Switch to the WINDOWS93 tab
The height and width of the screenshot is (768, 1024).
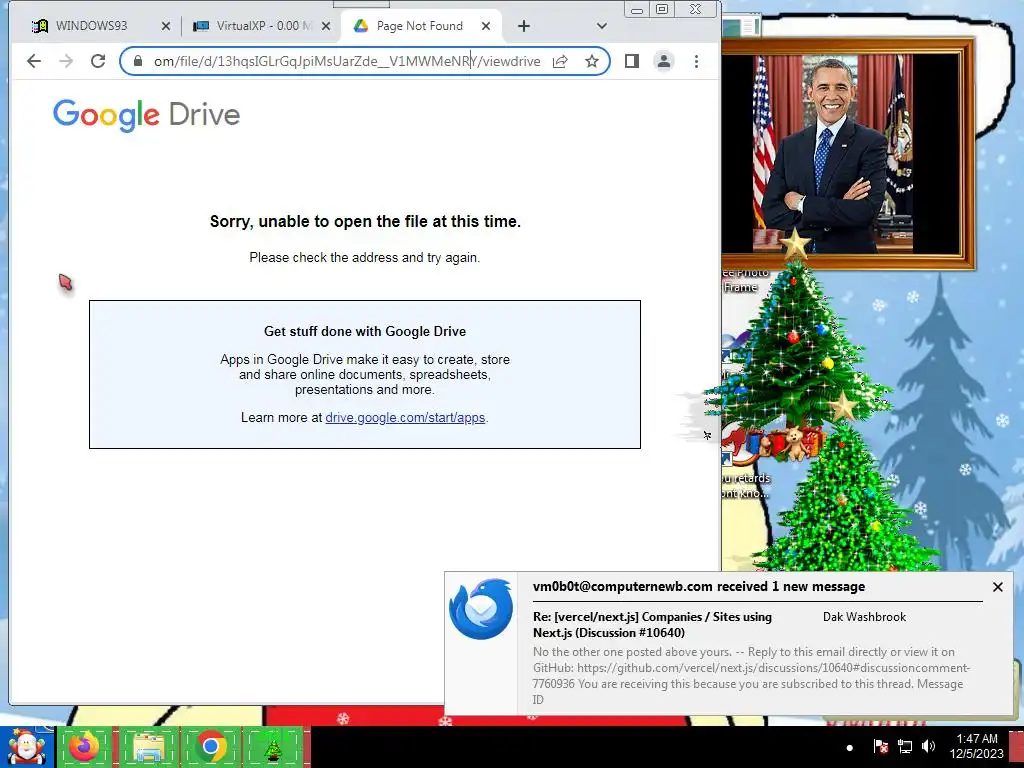coord(91,26)
